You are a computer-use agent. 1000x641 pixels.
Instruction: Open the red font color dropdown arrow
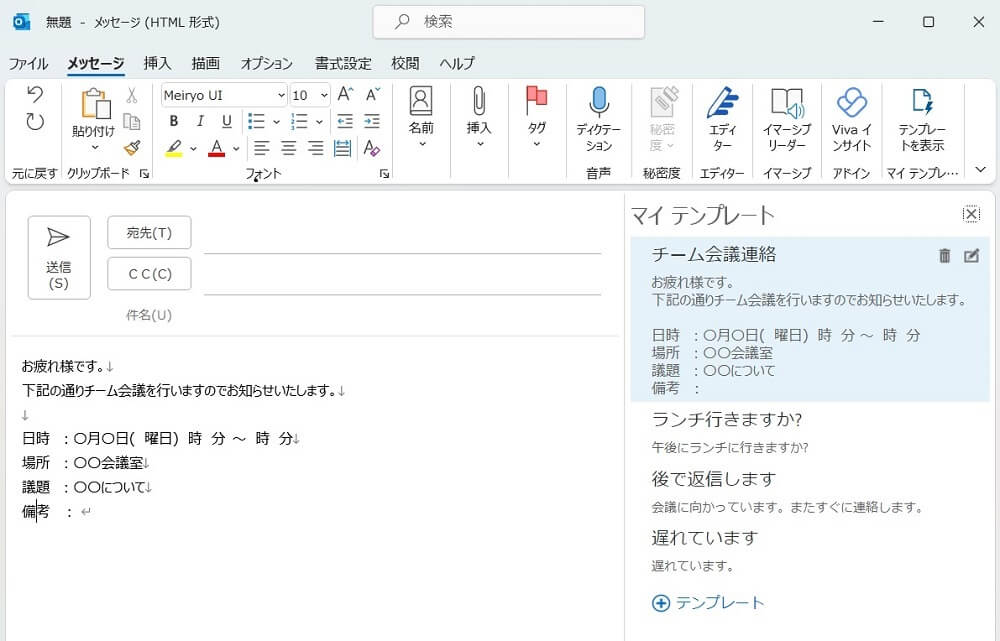(236, 149)
